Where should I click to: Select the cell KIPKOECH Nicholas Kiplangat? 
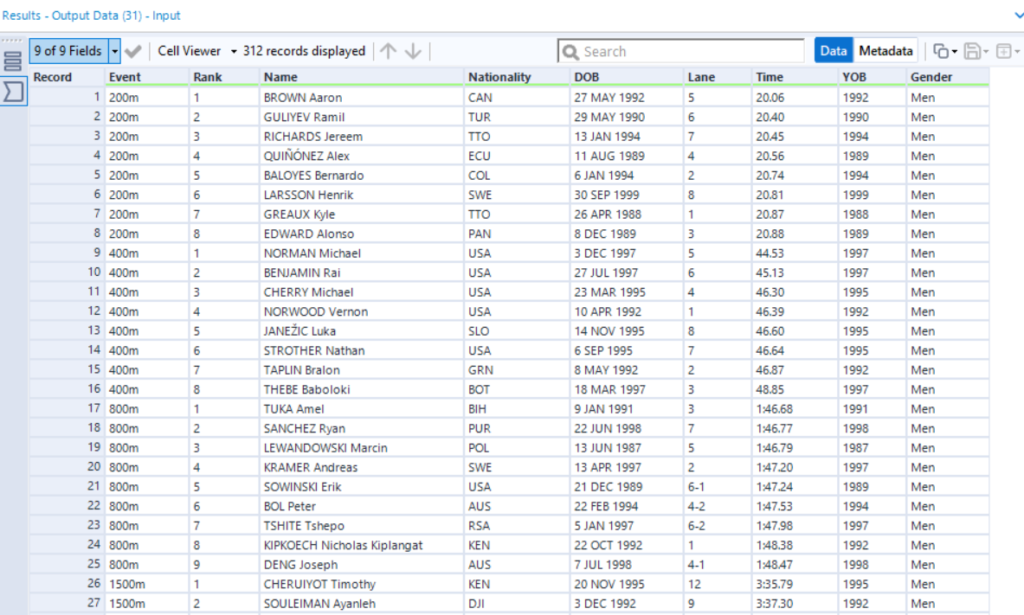point(362,545)
